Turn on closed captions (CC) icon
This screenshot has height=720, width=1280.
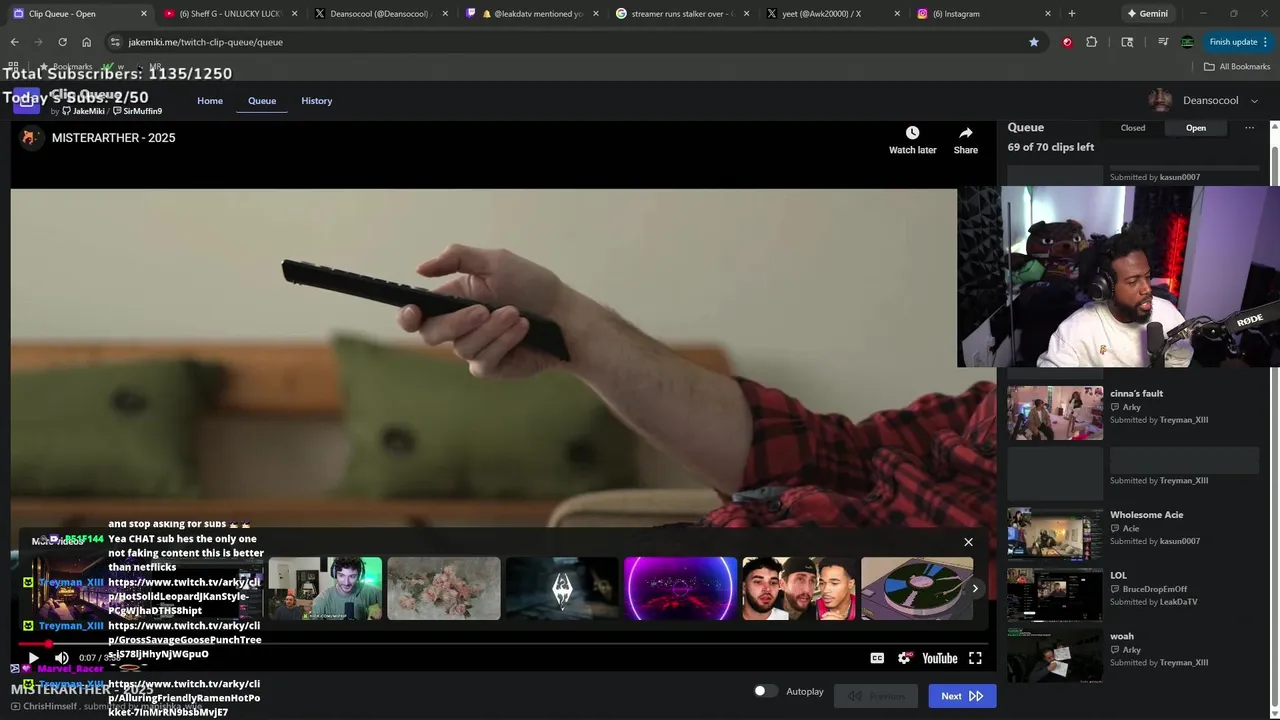[x=877, y=658]
